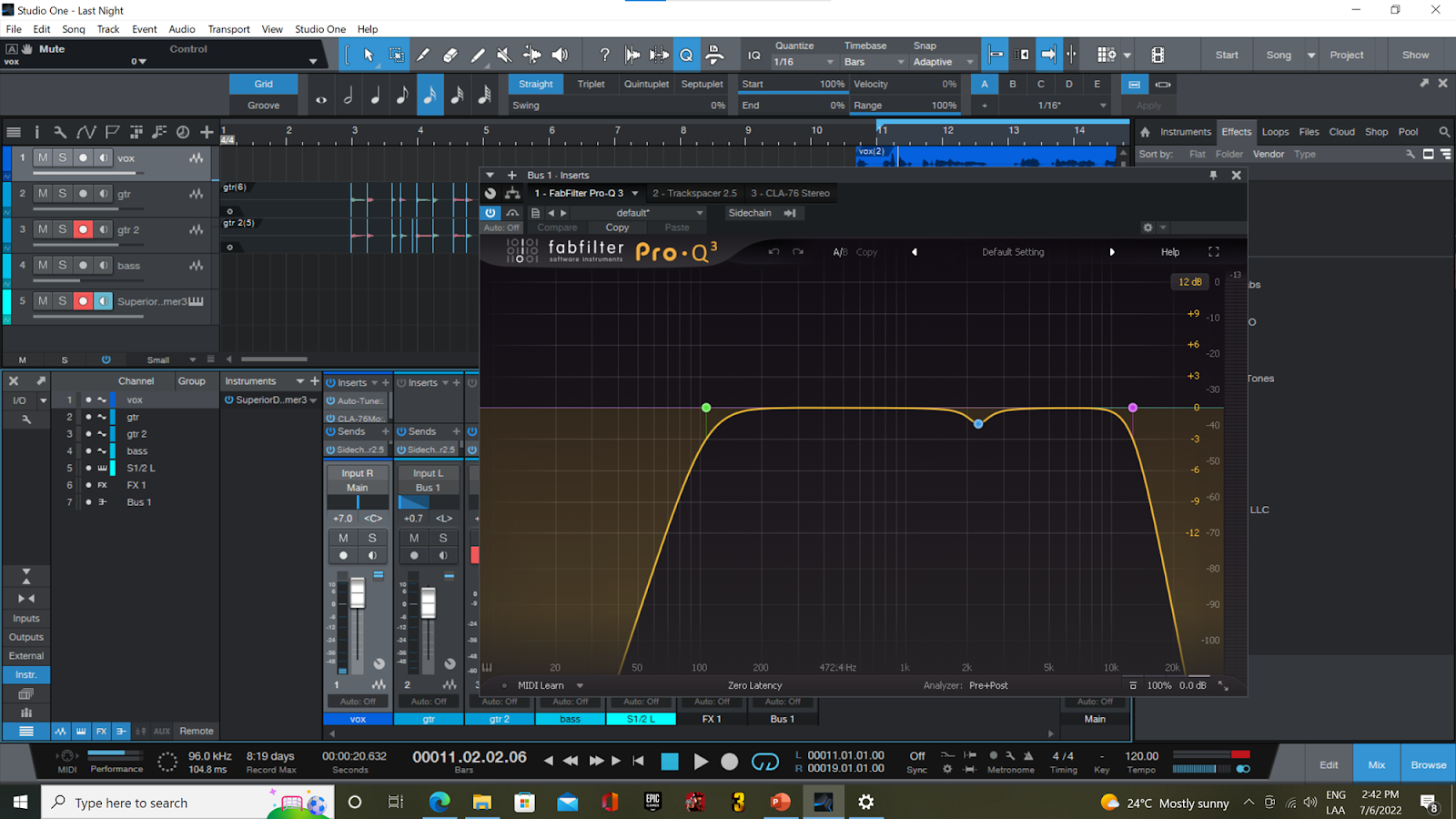Expand the FabFilter Pro-Q 3 insert dropdown
Viewport: 1456px width, 819px height.
pyautogui.click(x=635, y=193)
